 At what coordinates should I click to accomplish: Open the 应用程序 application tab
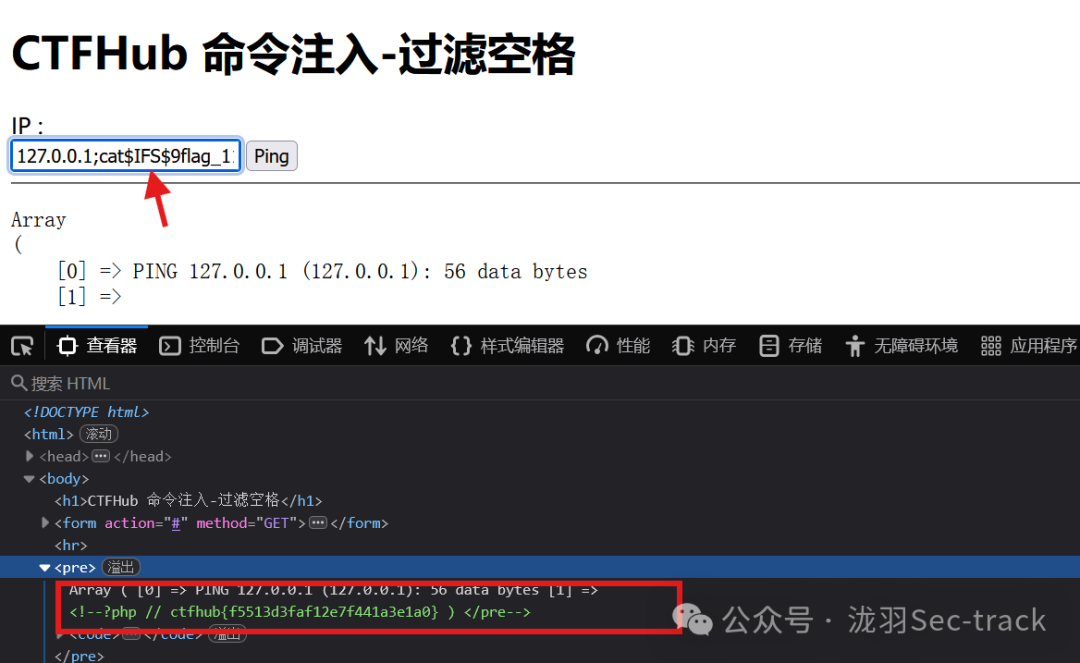[1028, 346]
